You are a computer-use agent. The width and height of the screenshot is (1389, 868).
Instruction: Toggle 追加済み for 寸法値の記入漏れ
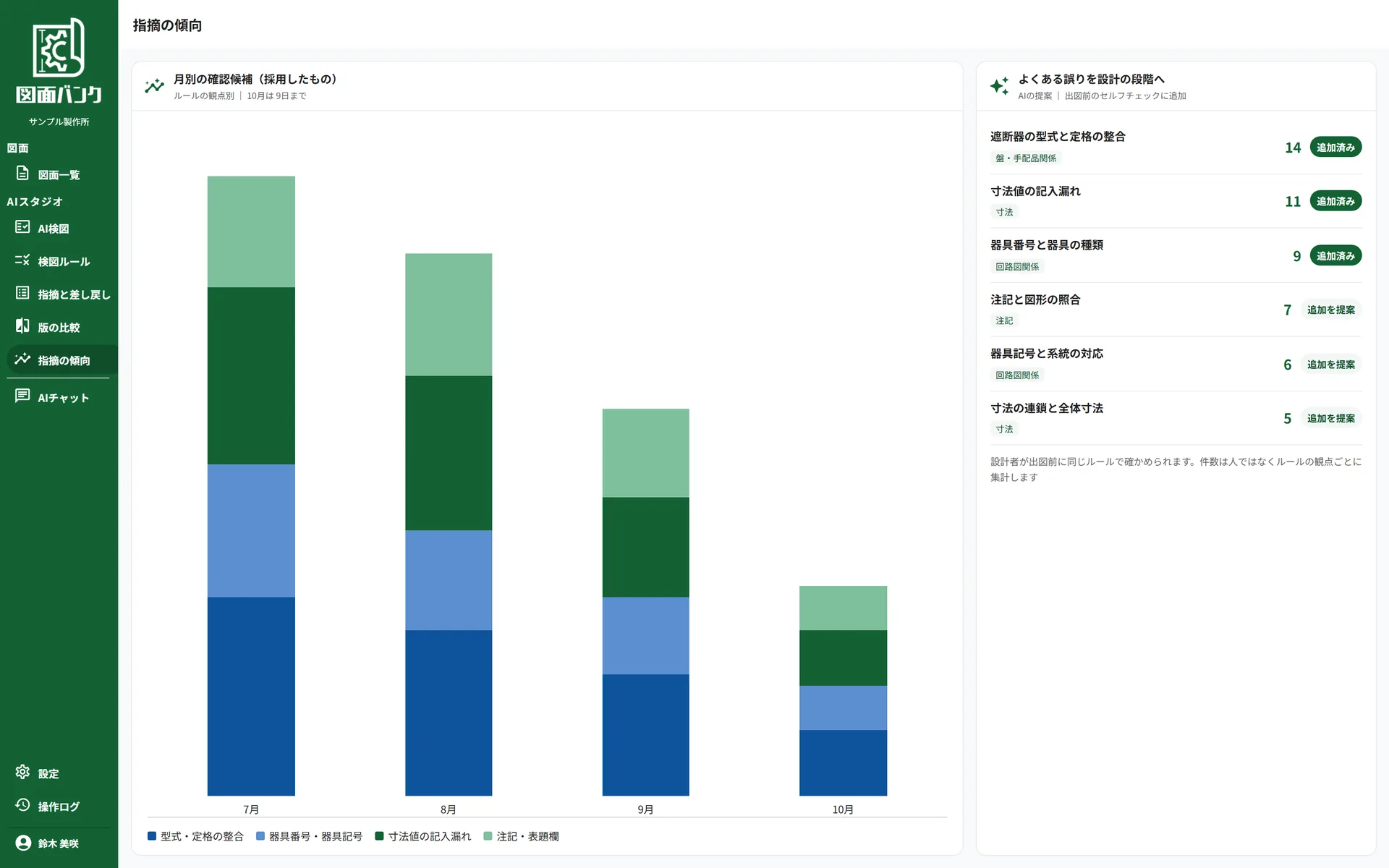pyautogui.click(x=1335, y=201)
